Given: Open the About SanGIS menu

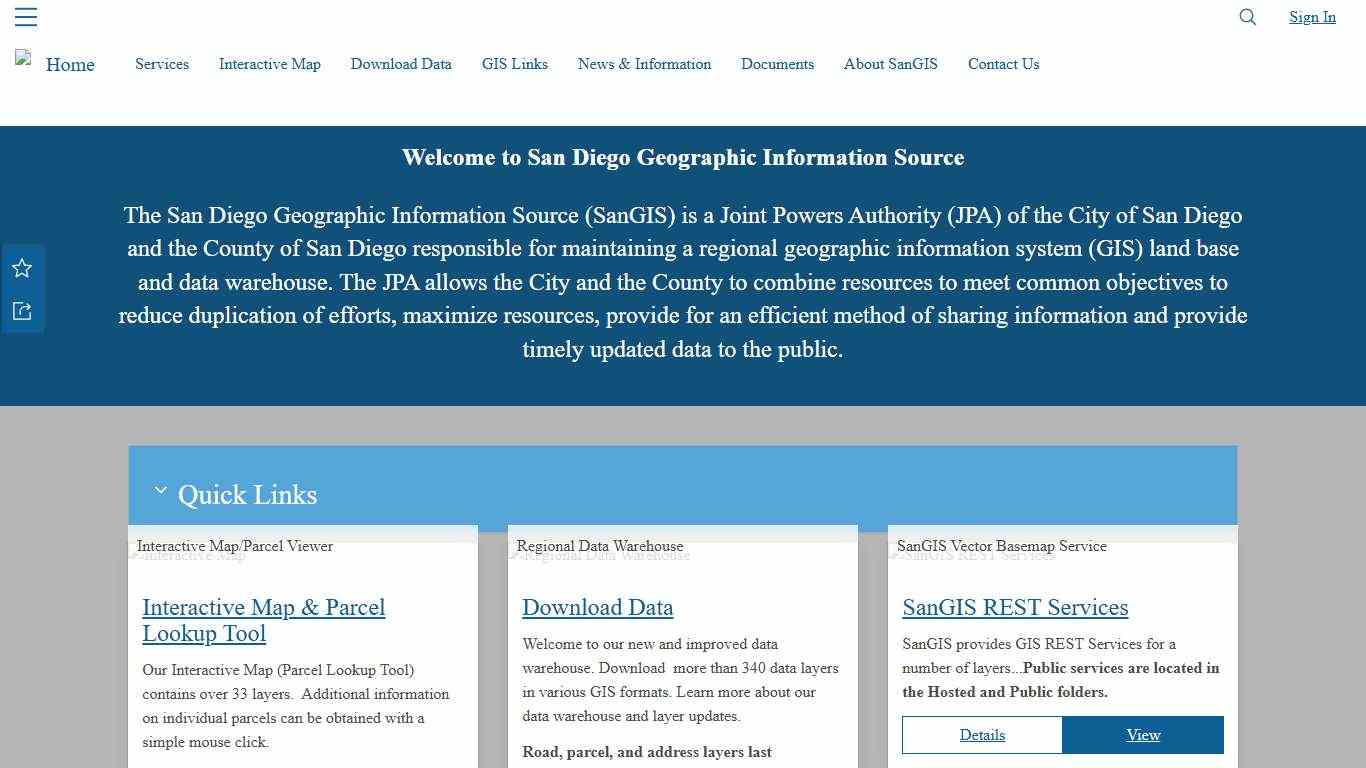Looking at the screenshot, I should pos(890,64).
